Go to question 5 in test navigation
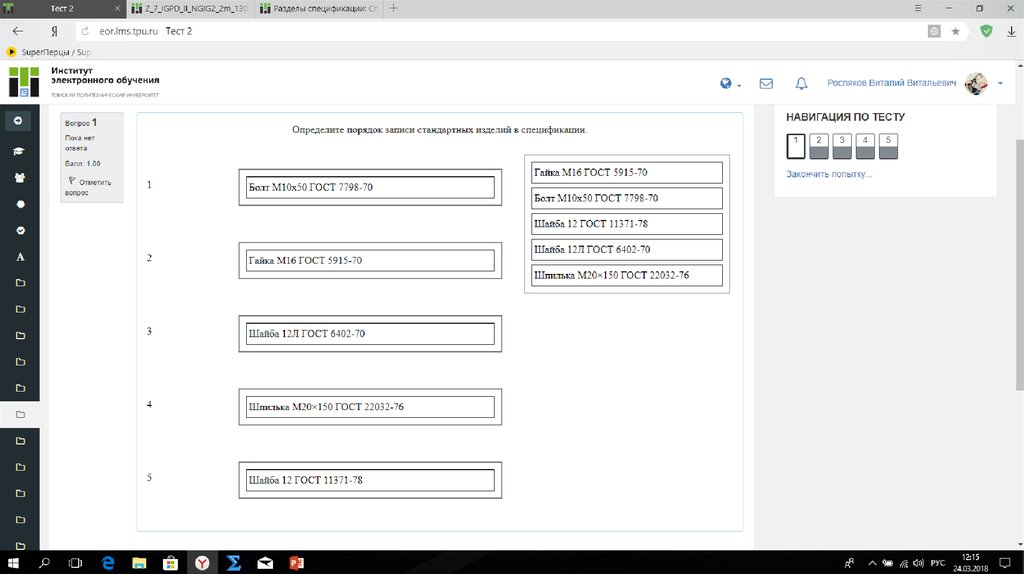This screenshot has width=1024, height=574. point(888,146)
